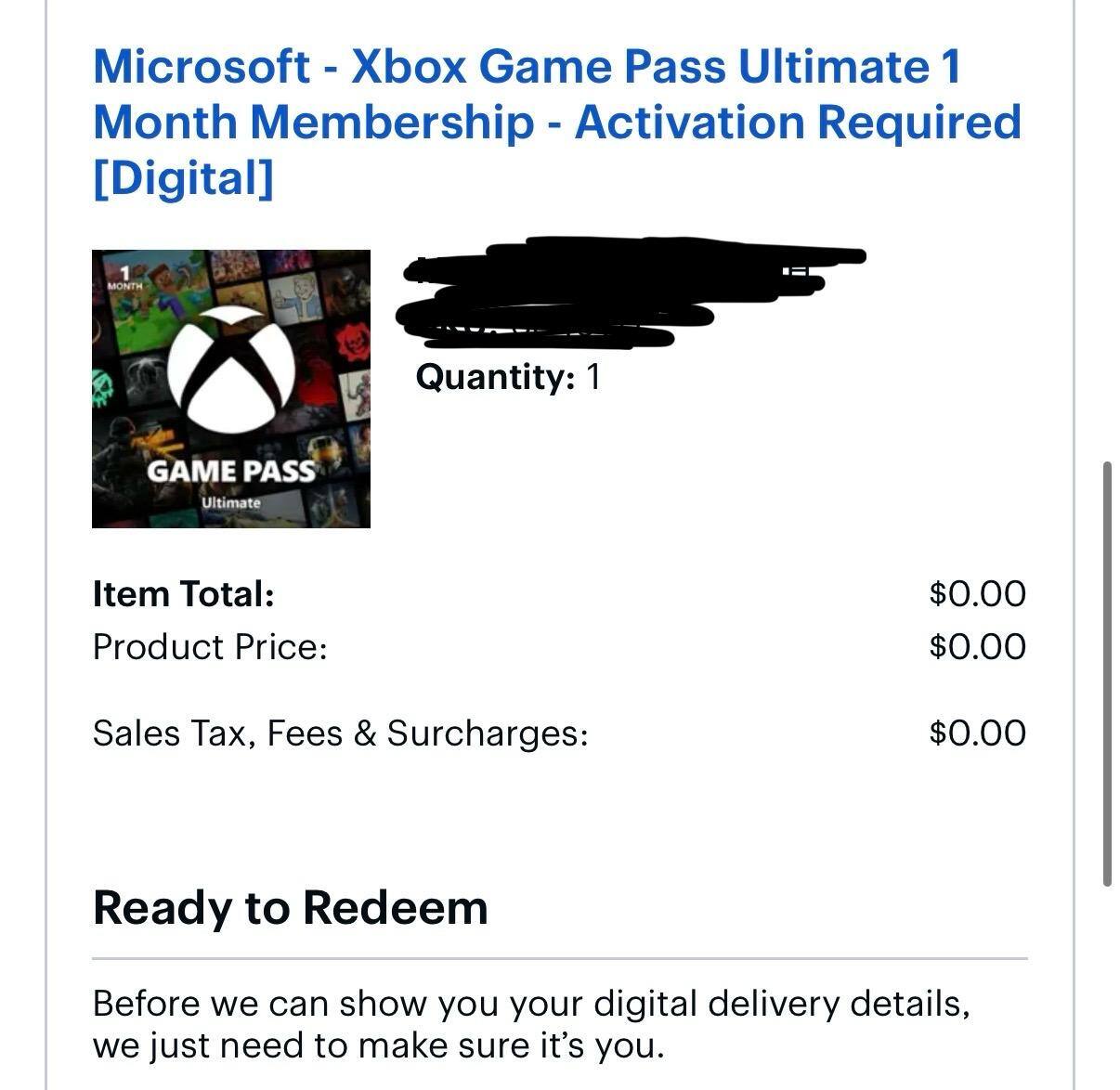Screen dimensions: 1120x1090
Task: Select the "Quantity: 1" text
Action: tap(508, 377)
